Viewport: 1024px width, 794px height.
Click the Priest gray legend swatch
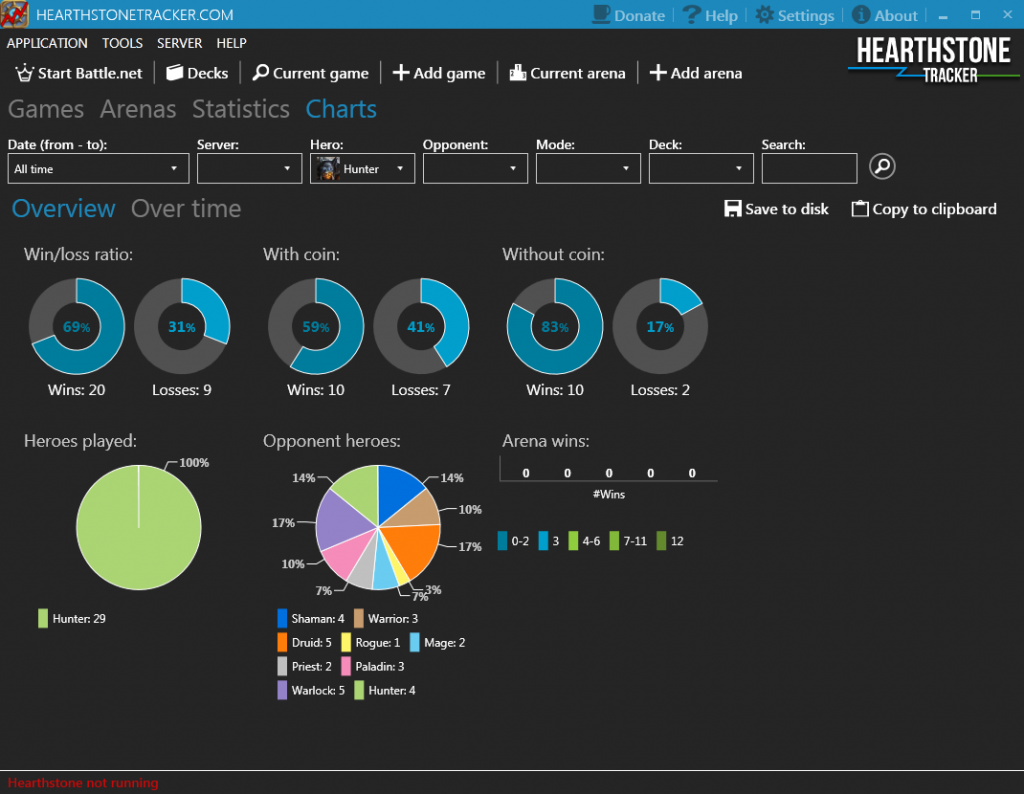(x=282, y=666)
